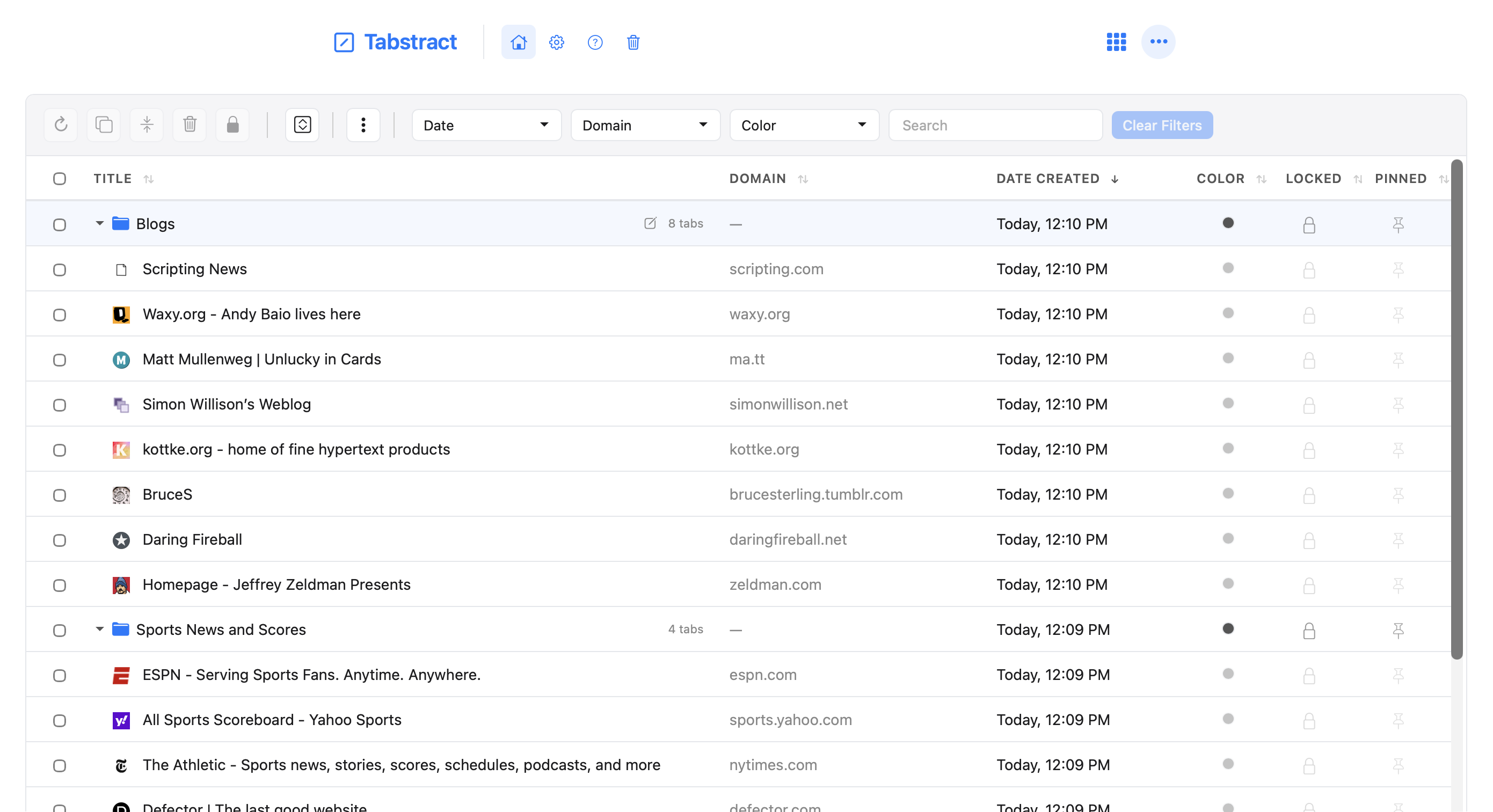
Task: Click the Search input field
Action: pos(995,125)
